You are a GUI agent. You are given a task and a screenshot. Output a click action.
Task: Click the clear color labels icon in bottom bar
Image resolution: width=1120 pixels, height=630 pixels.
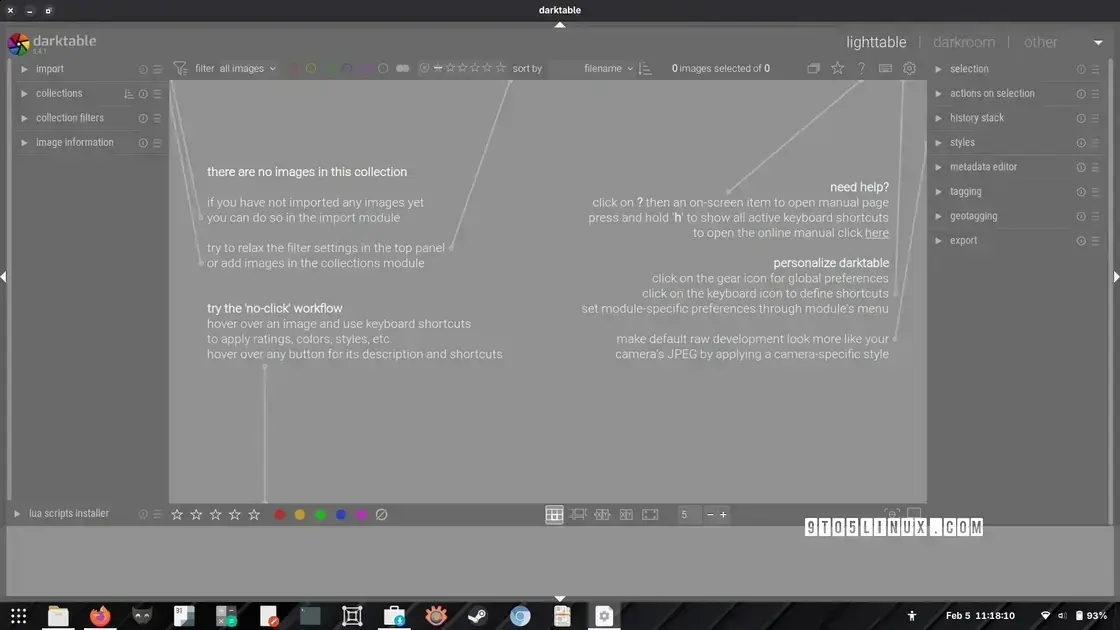coord(381,514)
